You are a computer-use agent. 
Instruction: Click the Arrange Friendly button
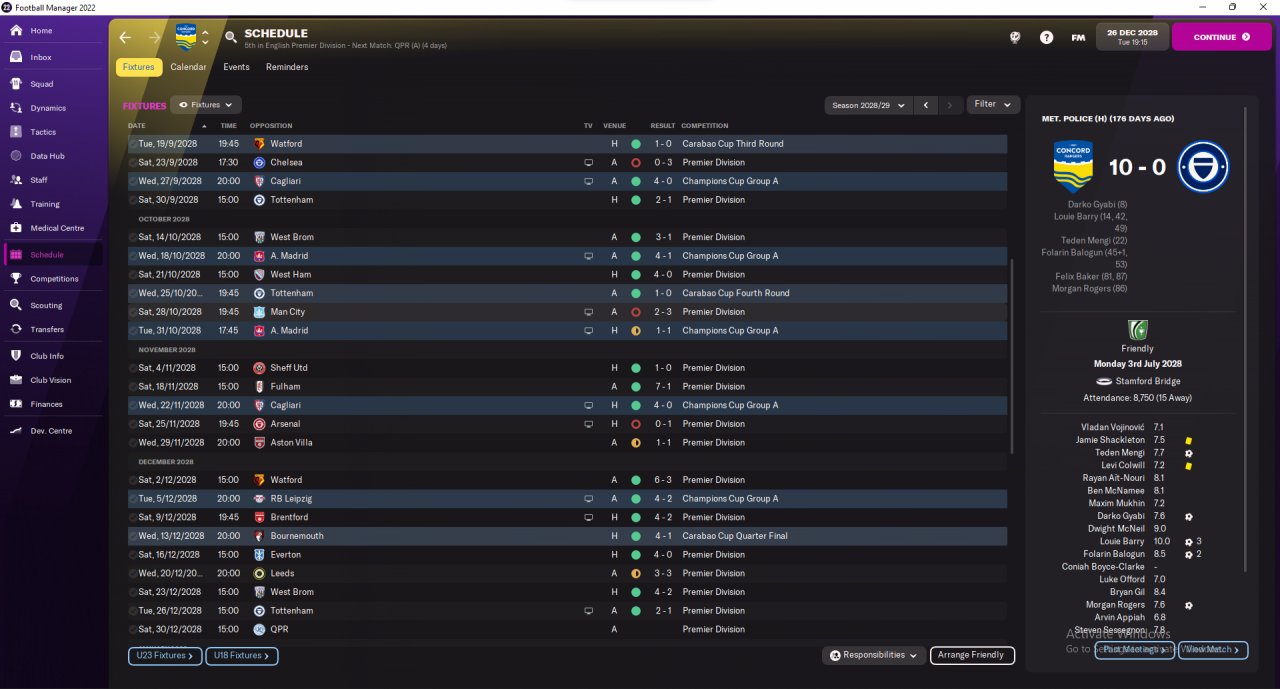[x=972, y=655]
